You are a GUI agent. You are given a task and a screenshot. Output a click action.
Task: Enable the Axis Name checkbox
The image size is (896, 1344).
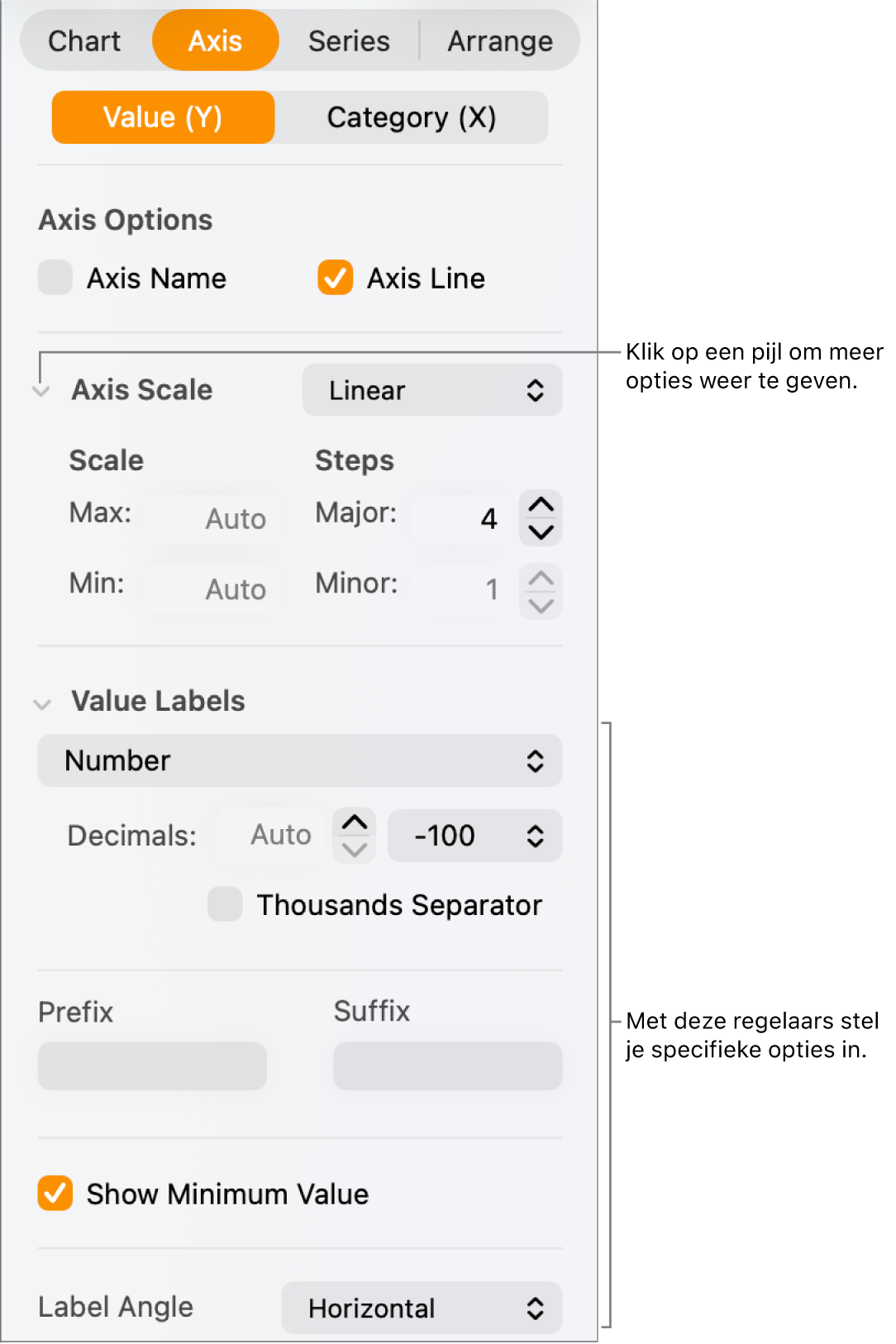(x=55, y=278)
